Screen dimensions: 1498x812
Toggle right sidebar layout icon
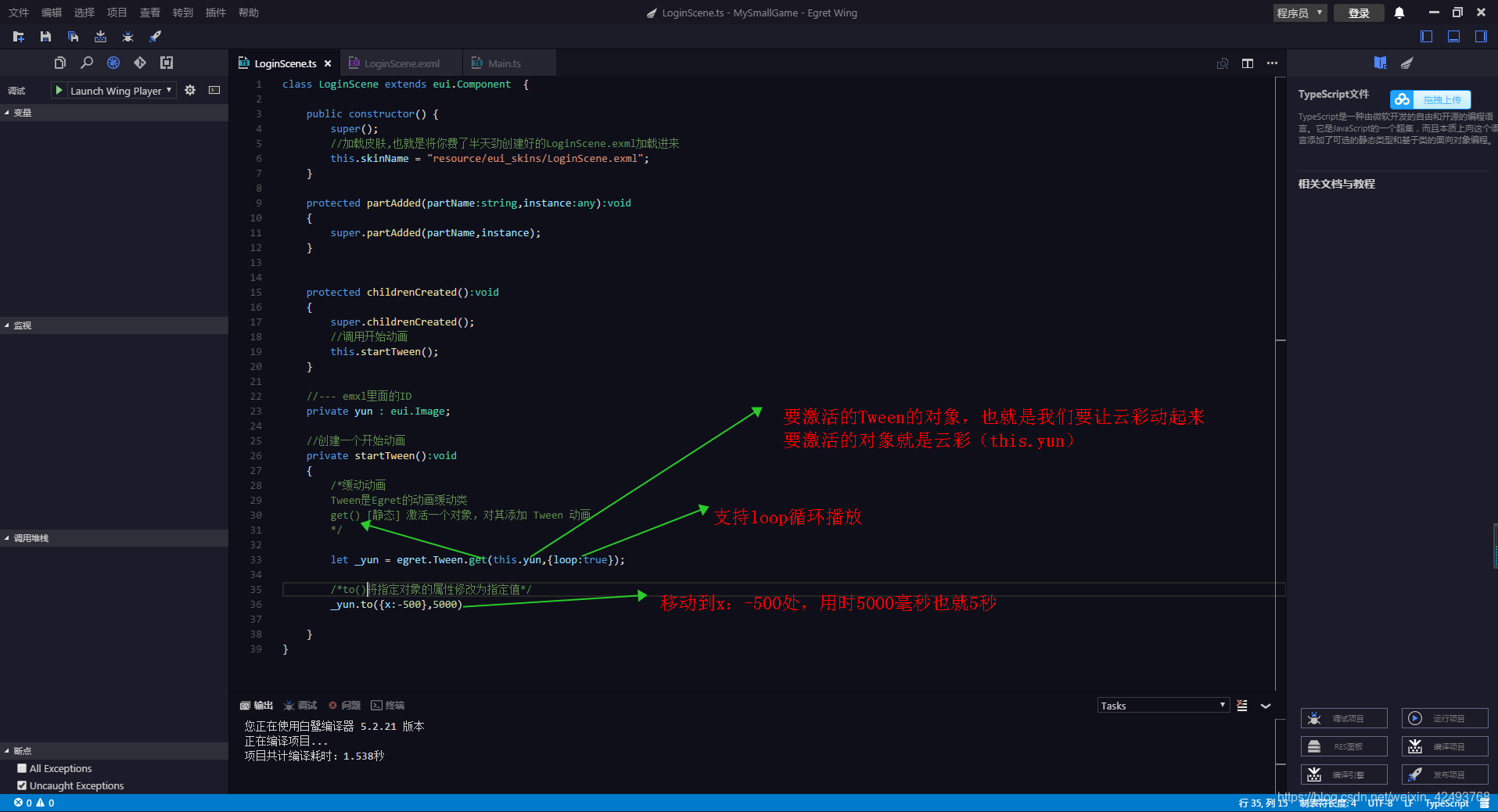pyautogui.click(x=1481, y=37)
